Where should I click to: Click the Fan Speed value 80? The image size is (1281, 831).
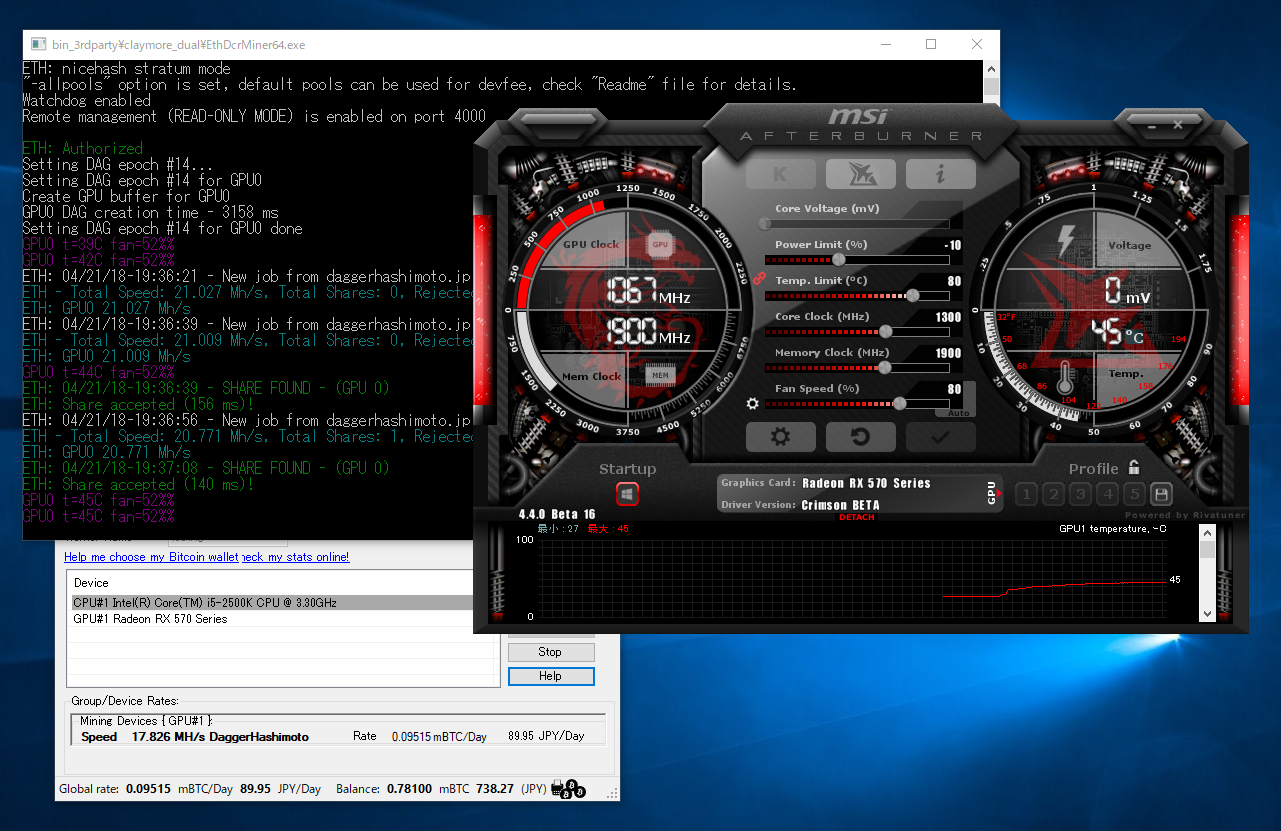[954, 389]
